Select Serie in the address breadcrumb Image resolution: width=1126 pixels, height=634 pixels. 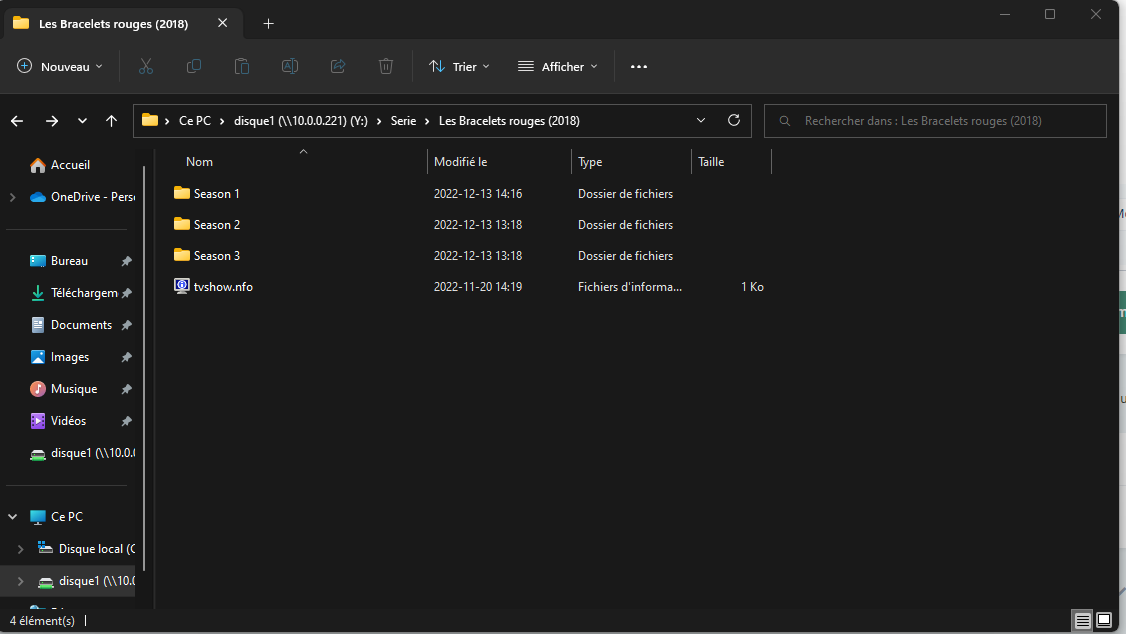point(403,121)
